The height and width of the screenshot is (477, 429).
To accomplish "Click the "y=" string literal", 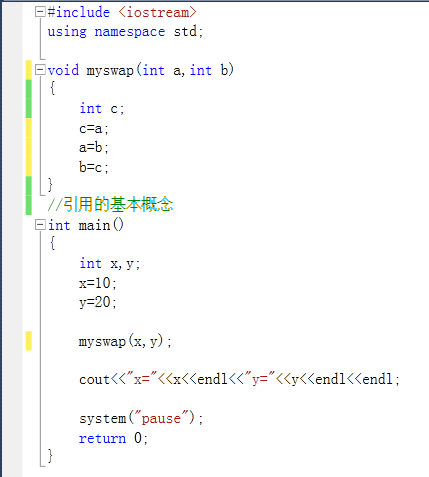I will 260,379.
